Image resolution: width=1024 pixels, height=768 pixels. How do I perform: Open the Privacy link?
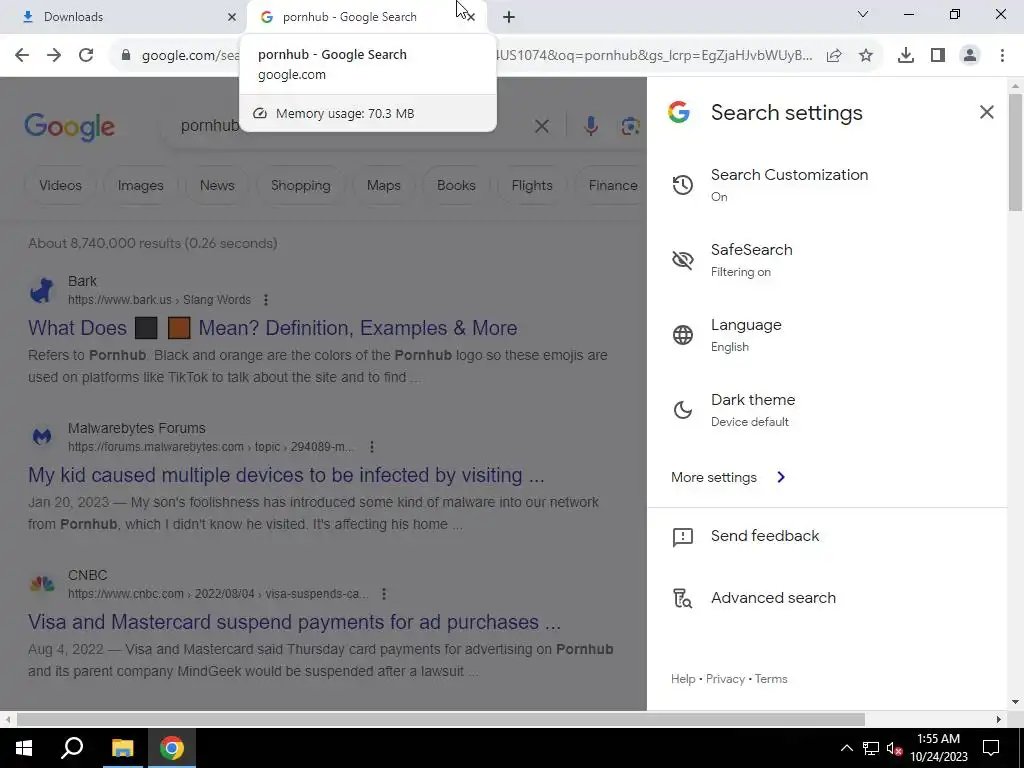(x=725, y=679)
